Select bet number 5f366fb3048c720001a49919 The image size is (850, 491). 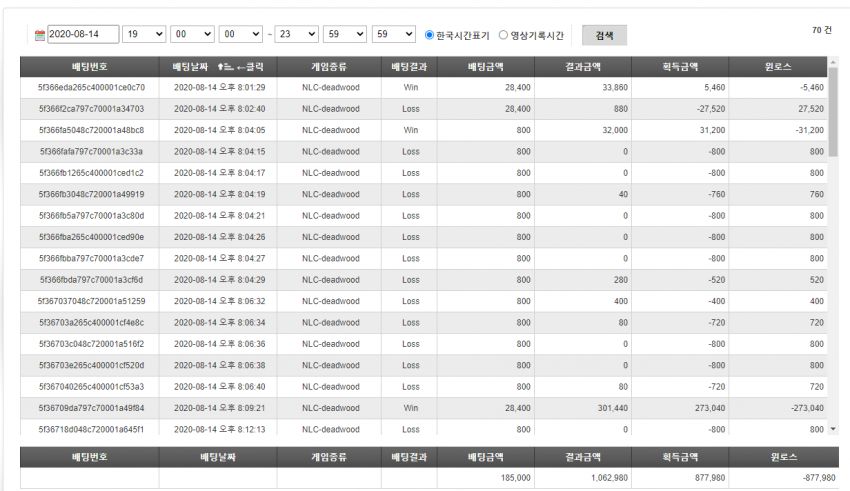pos(92,194)
